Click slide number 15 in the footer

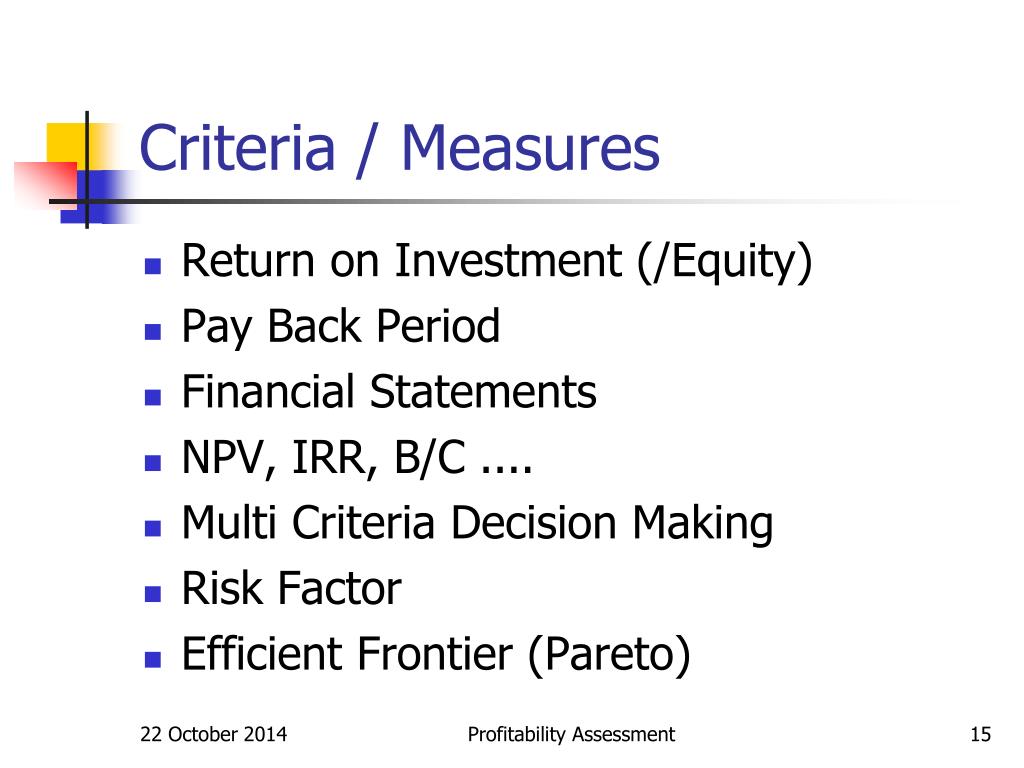click(x=981, y=735)
